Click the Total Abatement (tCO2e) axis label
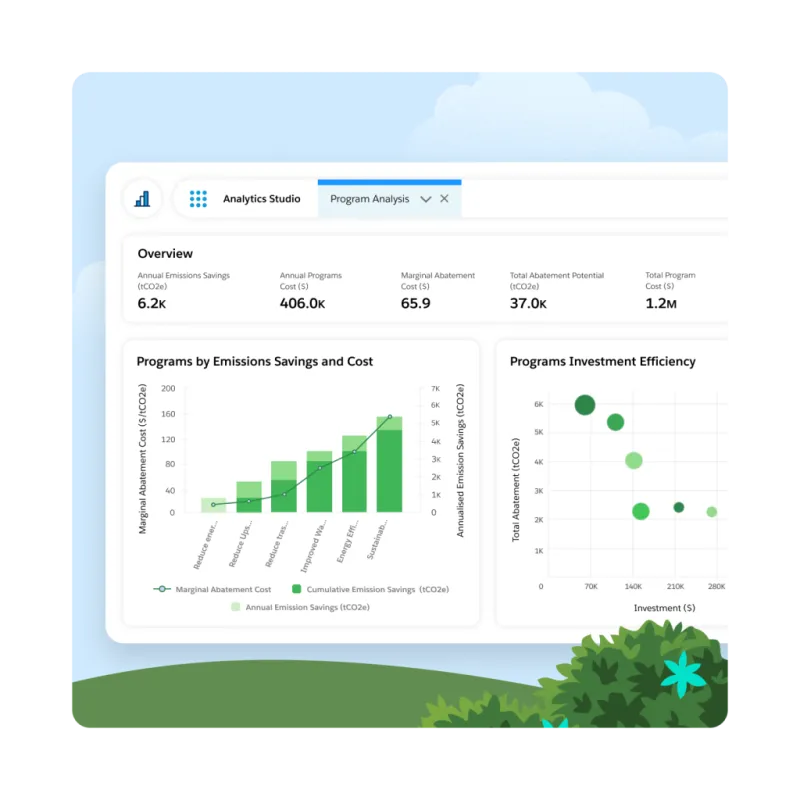 coord(516,490)
